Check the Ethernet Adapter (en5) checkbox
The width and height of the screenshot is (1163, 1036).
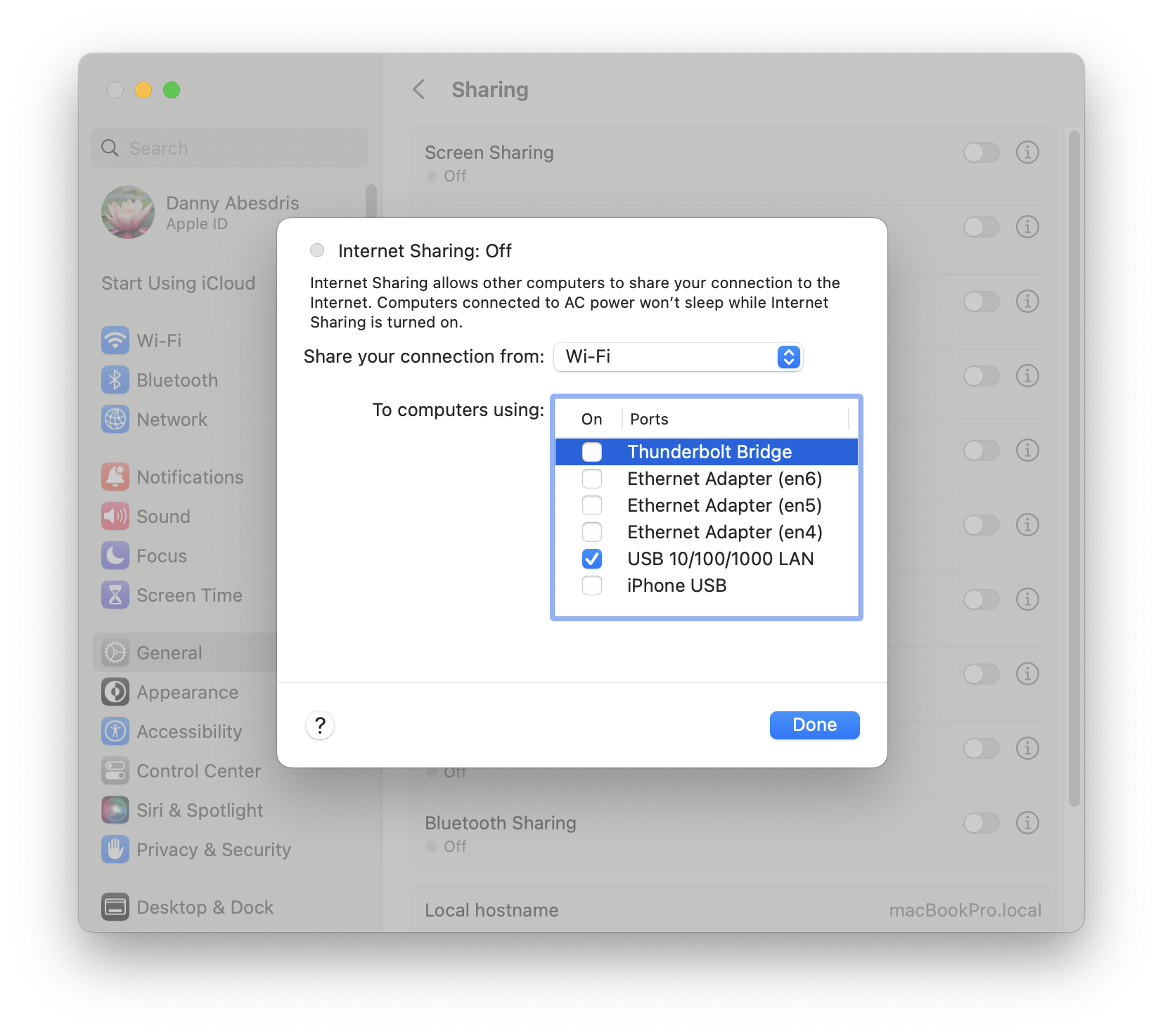coord(592,505)
